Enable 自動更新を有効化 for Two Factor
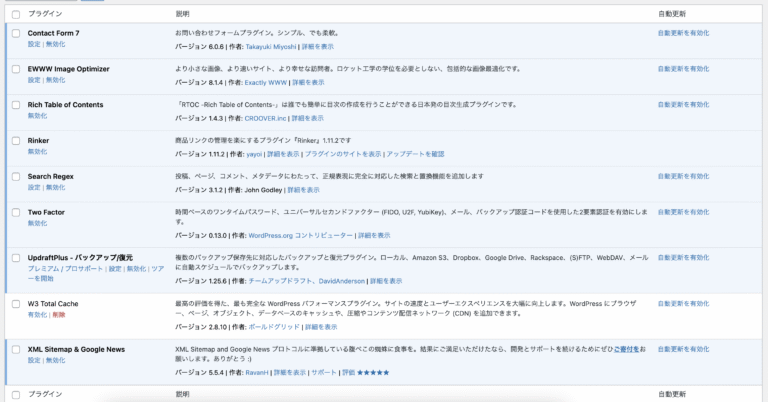The image size is (768, 402). pyautogui.click(x=683, y=212)
